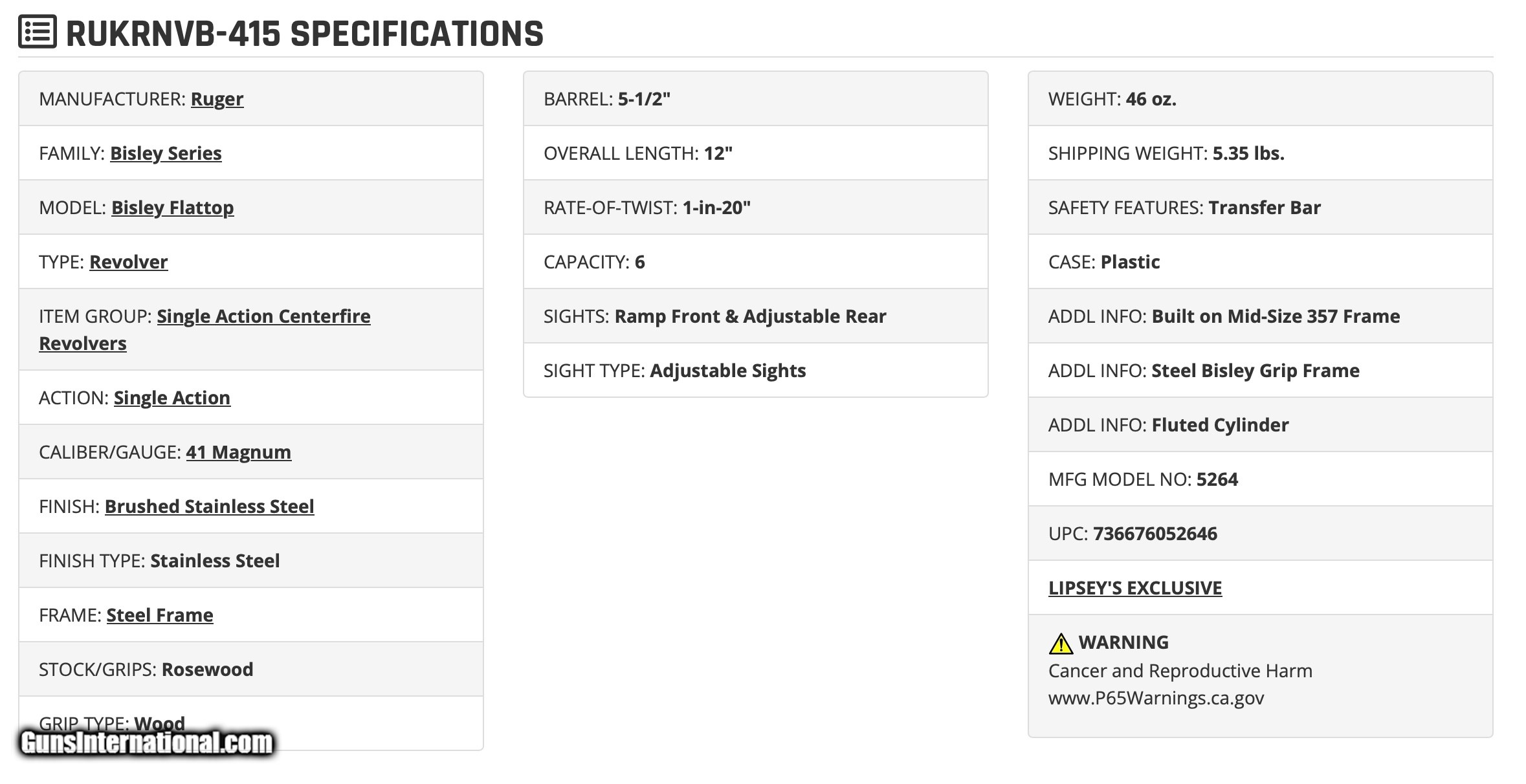The height and width of the screenshot is (784, 1526).
Task: Click the Single Action link
Action: 172,398
